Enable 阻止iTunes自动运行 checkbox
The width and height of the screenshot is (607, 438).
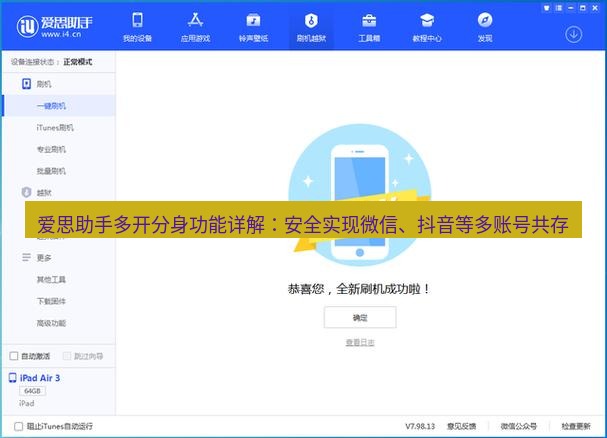[18, 426]
